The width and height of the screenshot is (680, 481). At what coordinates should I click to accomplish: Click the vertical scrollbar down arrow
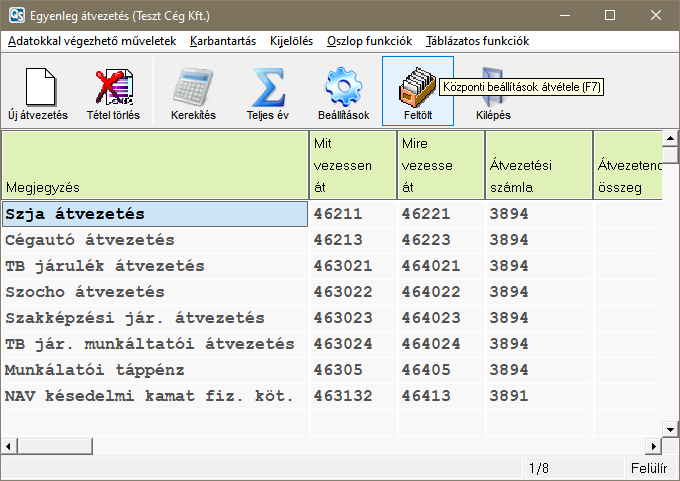[x=672, y=428]
